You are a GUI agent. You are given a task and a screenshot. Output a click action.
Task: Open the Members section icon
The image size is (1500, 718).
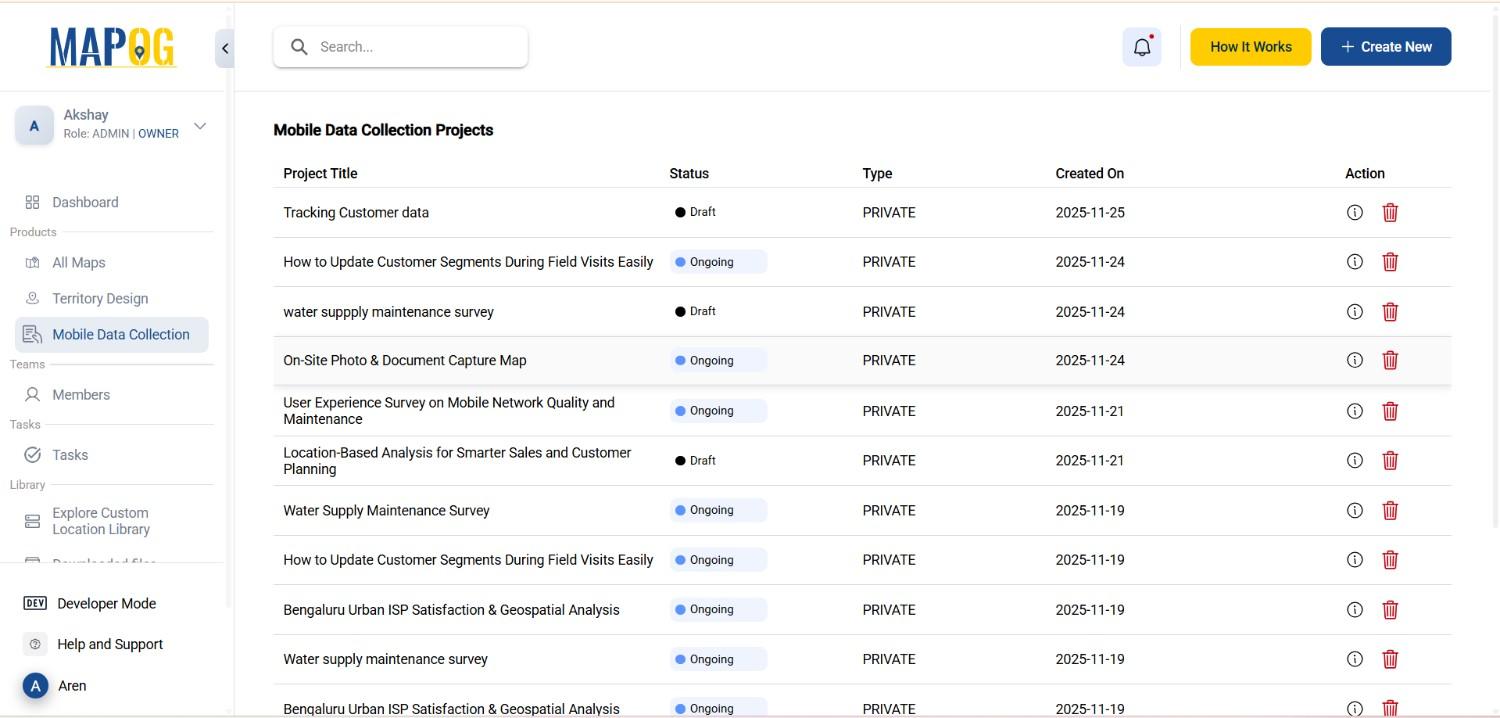[31, 394]
